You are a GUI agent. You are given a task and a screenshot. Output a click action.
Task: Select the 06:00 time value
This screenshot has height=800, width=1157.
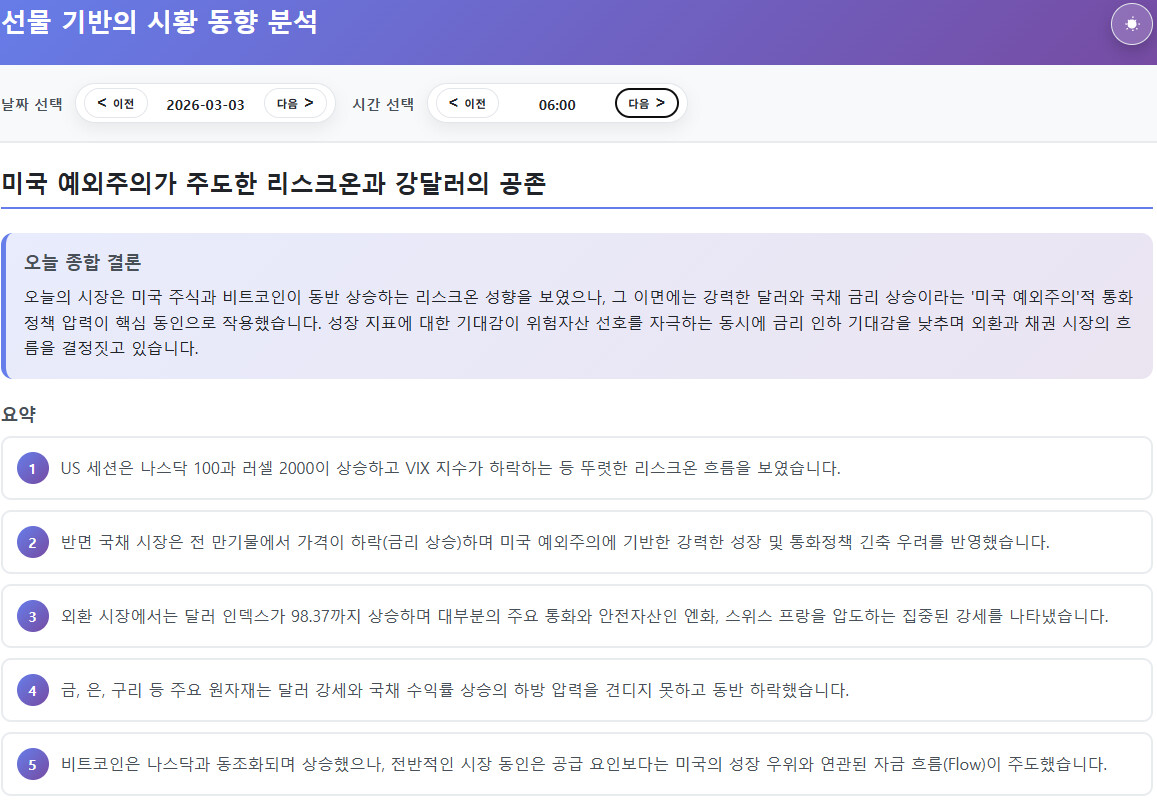(557, 105)
